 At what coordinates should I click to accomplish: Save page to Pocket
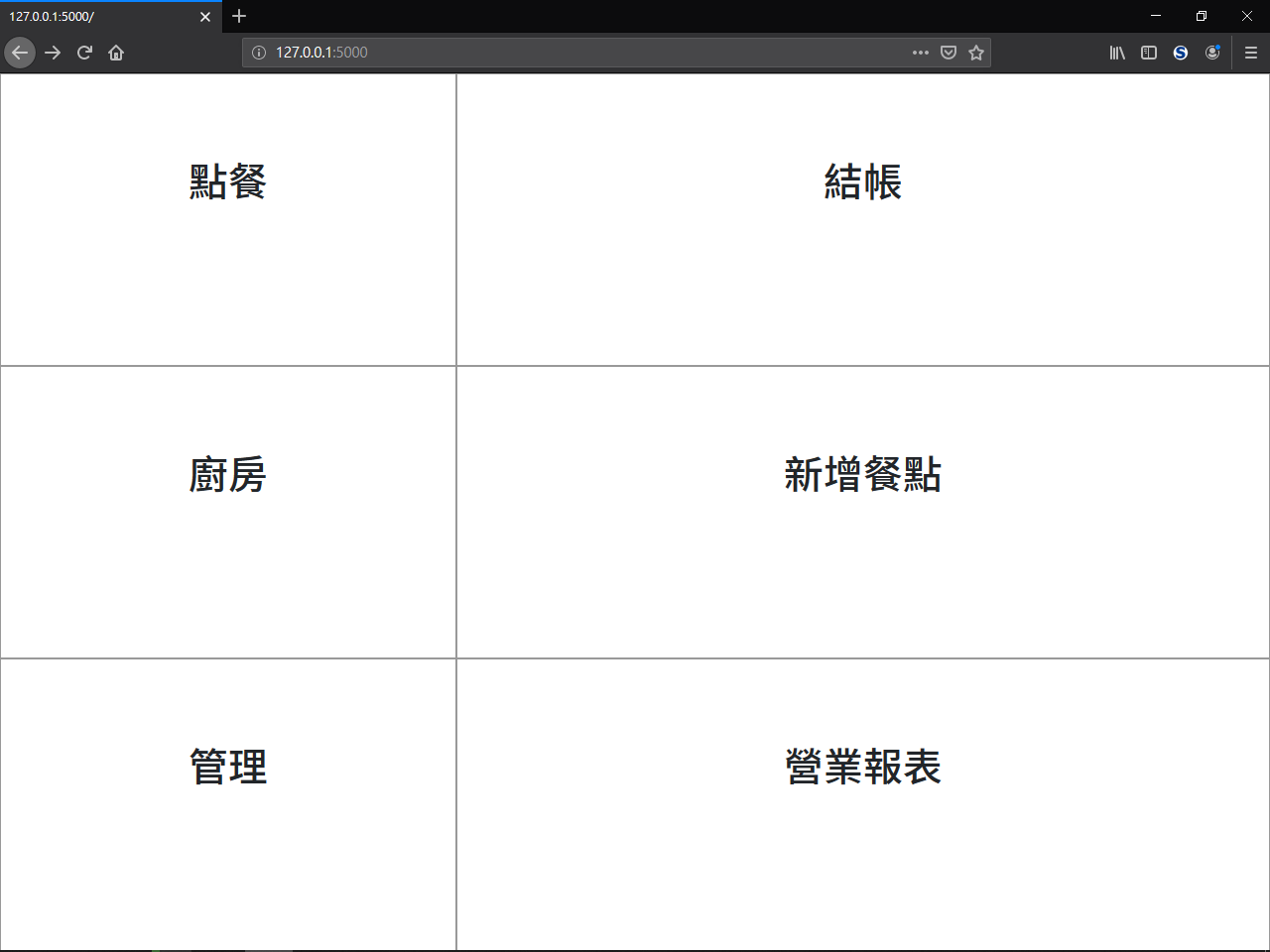pos(949,53)
